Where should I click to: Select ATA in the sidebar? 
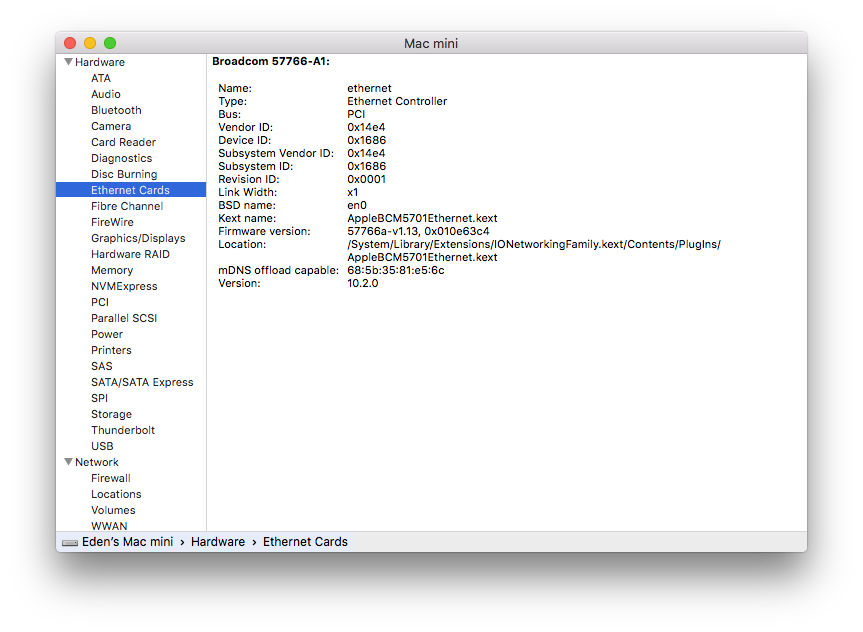[101, 78]
